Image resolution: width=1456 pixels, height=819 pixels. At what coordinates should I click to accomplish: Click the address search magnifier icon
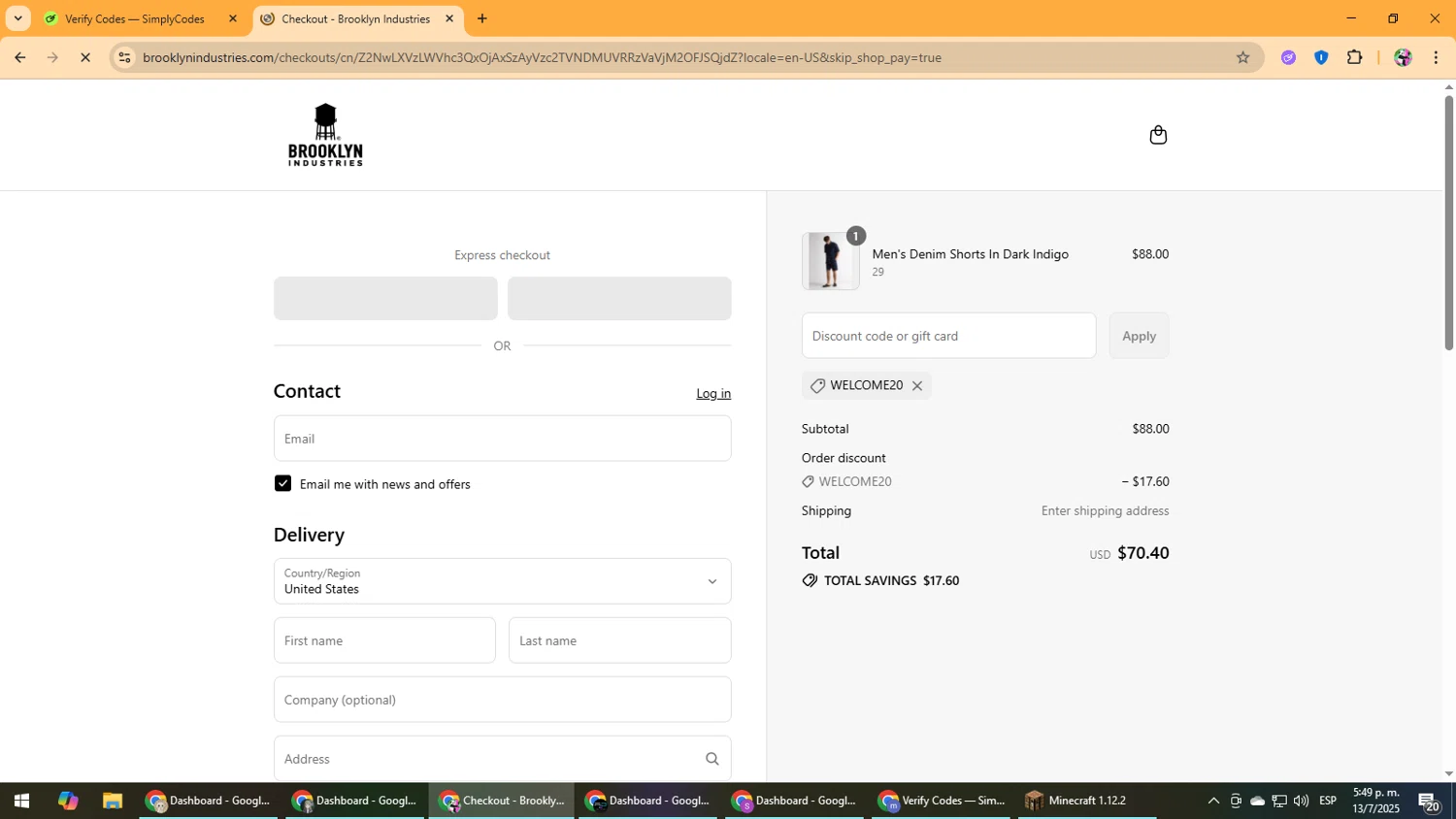pos(711,759)
